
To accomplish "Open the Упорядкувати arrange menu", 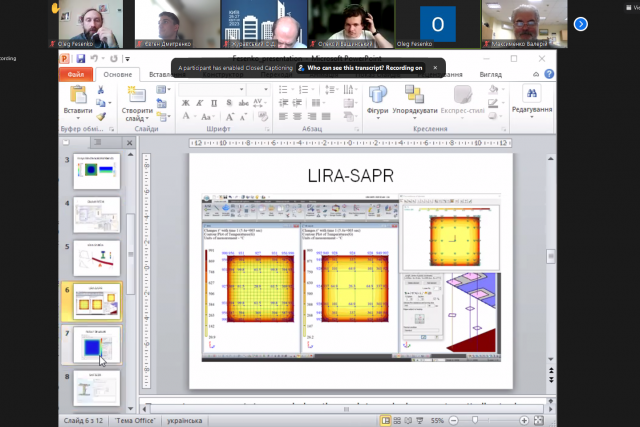I will pyautogui.click(x=415, y=102).
